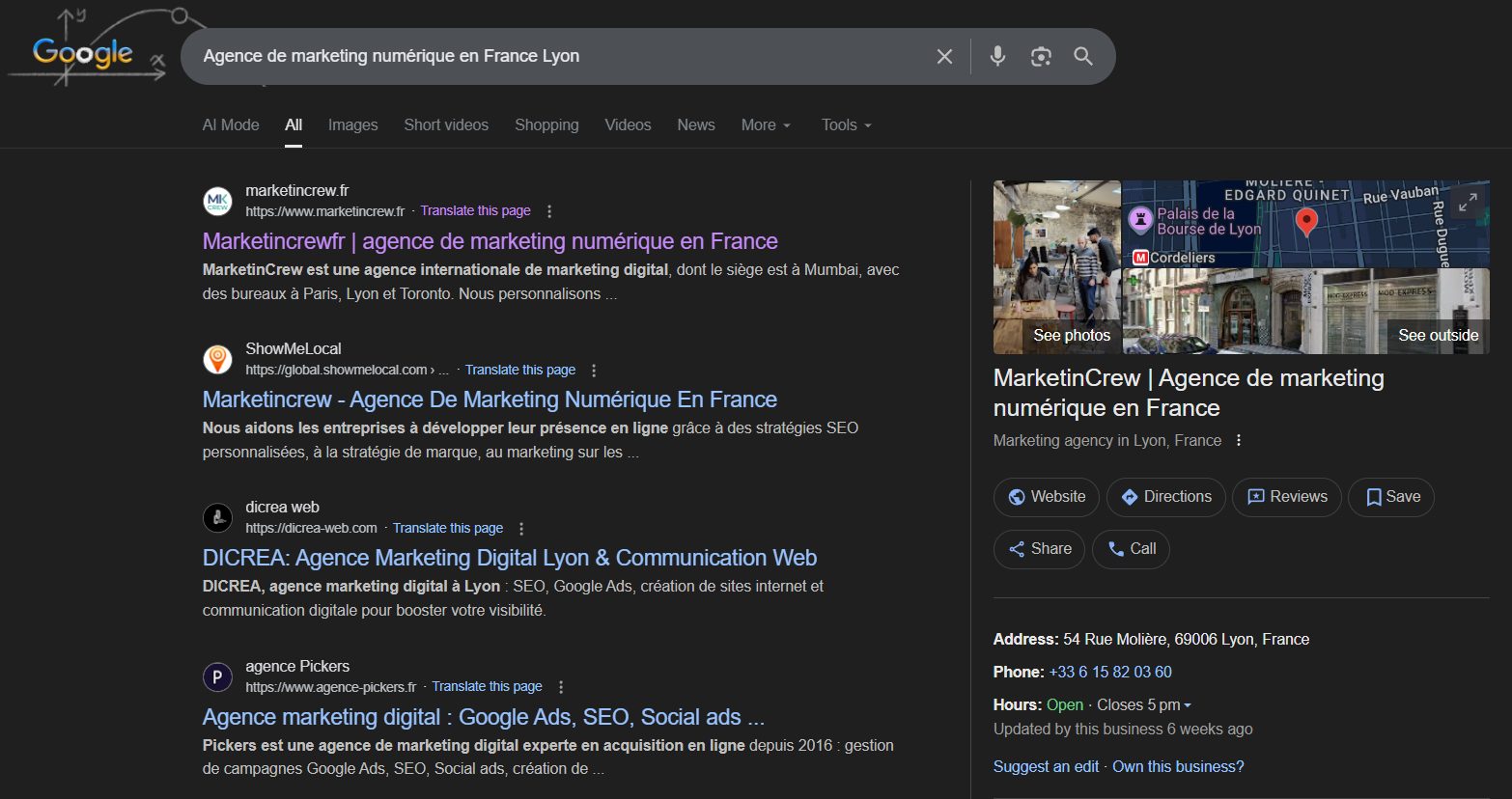Select the All results tab

coord(294,125)
